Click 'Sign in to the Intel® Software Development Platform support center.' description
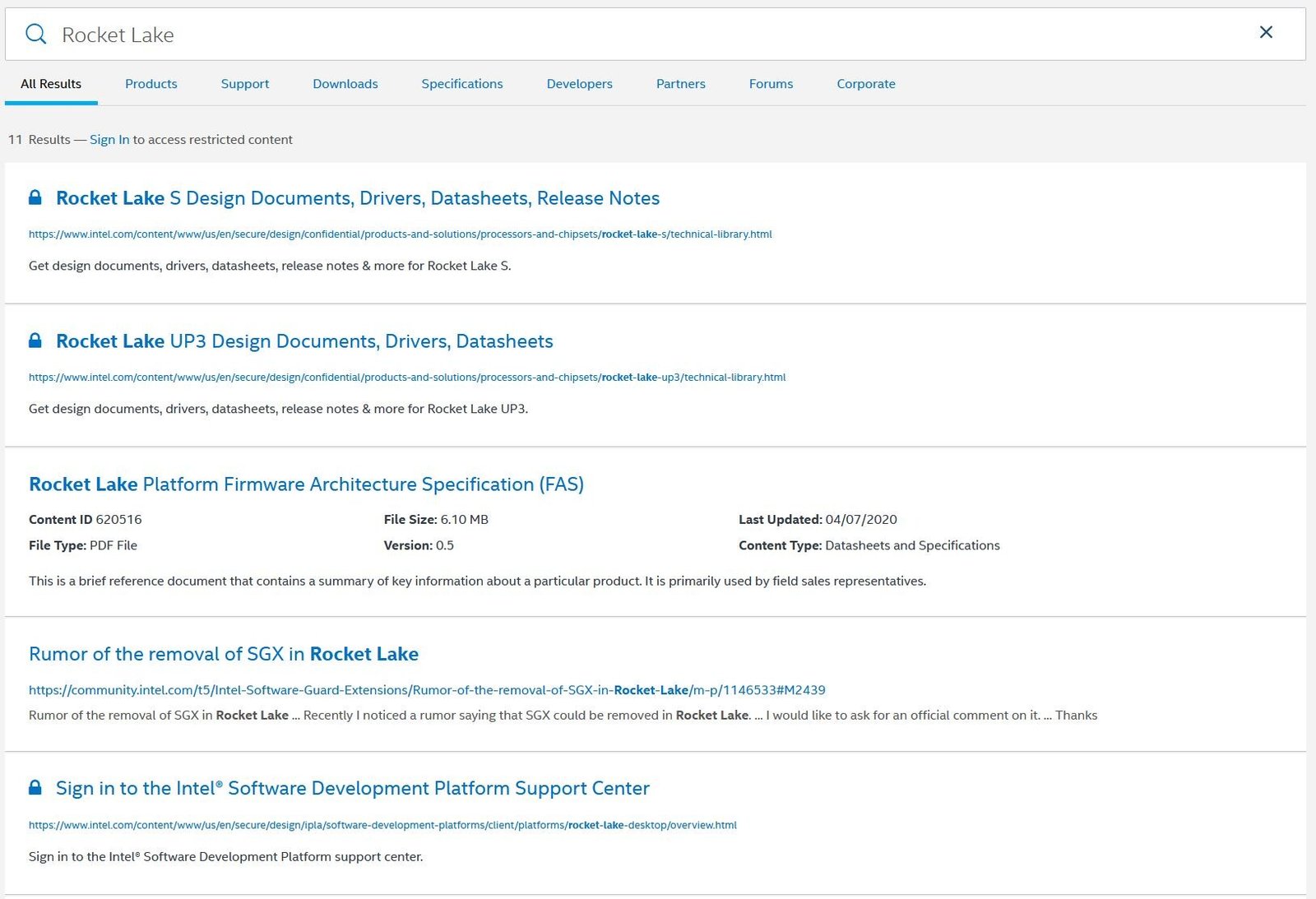Viewport: 1316px width, 899px height. [225, 857]
